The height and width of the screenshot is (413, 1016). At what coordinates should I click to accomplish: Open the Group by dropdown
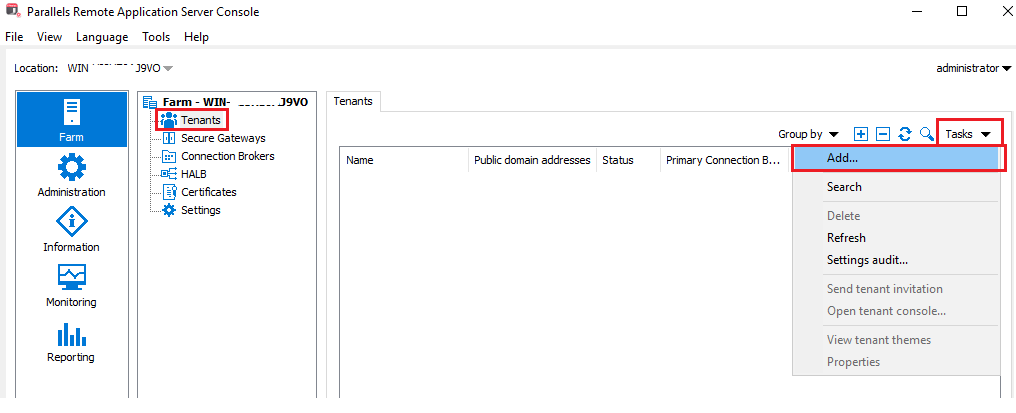808,134
